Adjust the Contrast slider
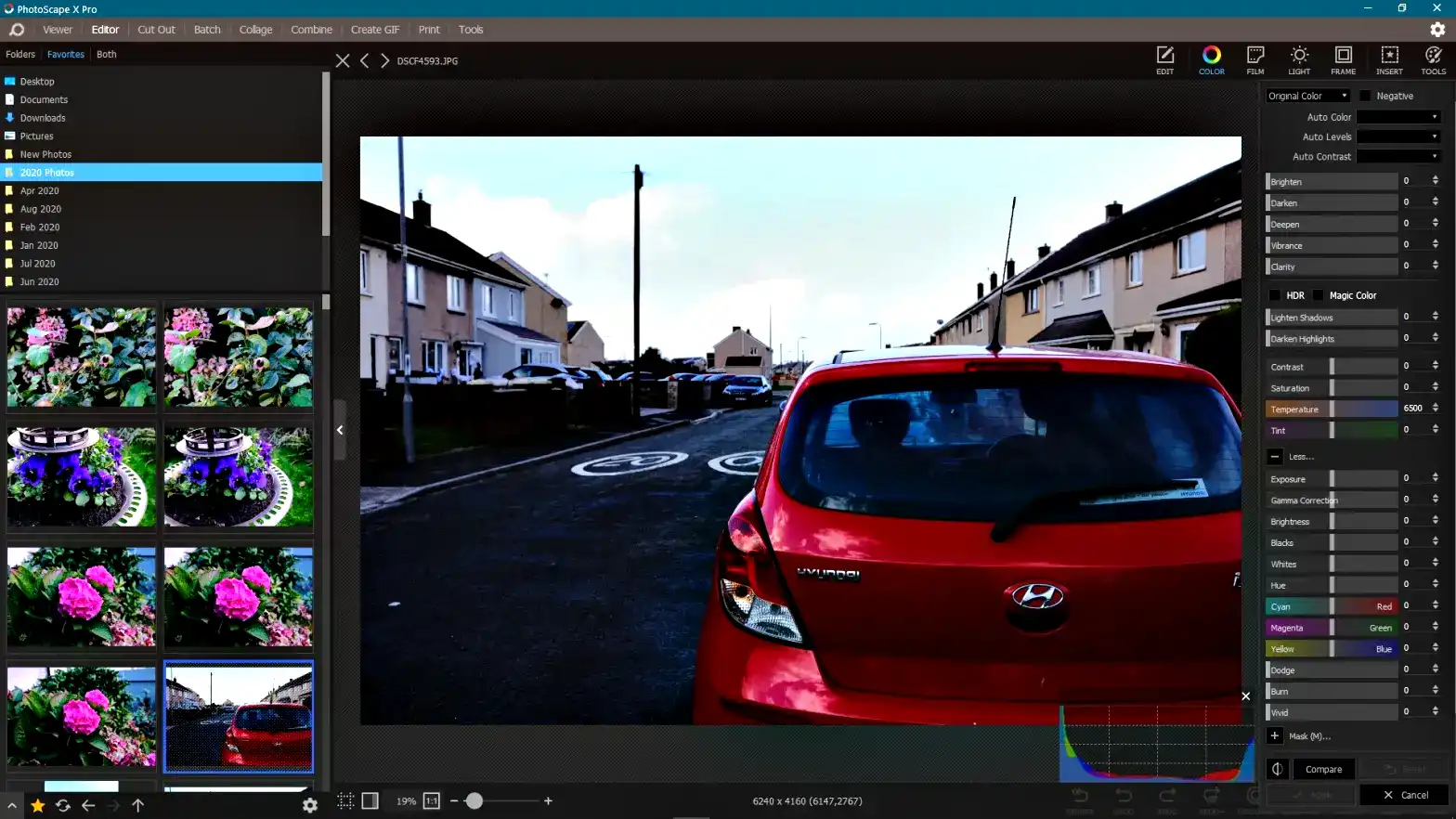1456x819 pixels. coord(1332,367)
